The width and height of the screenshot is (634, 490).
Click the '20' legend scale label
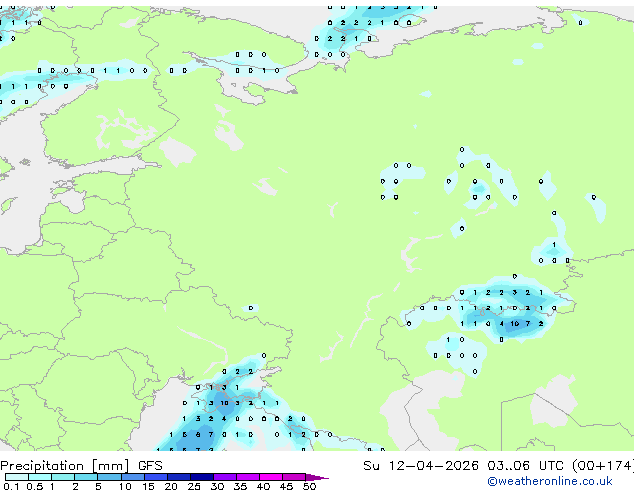(x=171, y=486)
